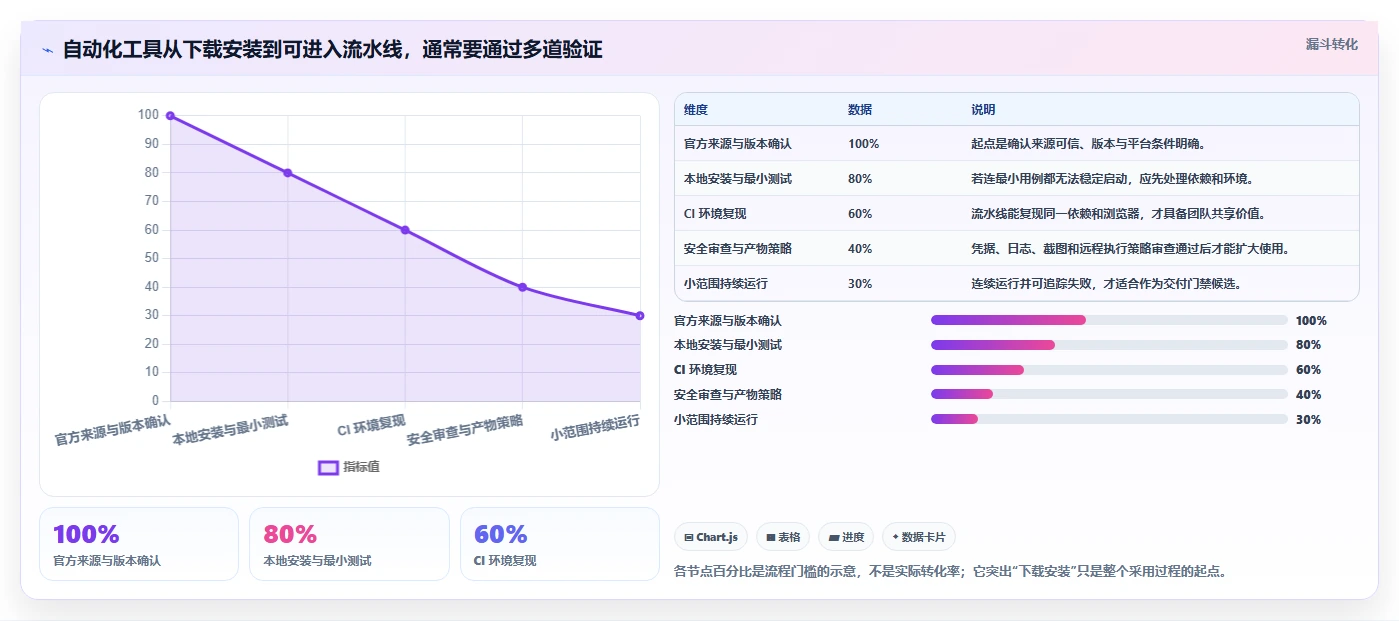The width and height of the screenshot is (1399, 621).
Task: Click table cell 小范围持续运行
Action: pos(726,284)
